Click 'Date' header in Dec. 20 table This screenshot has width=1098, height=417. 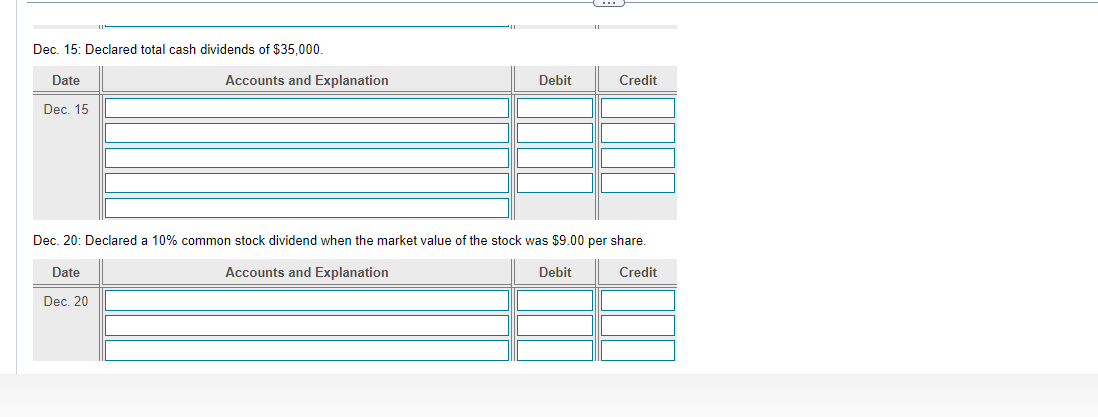[66, 273]
